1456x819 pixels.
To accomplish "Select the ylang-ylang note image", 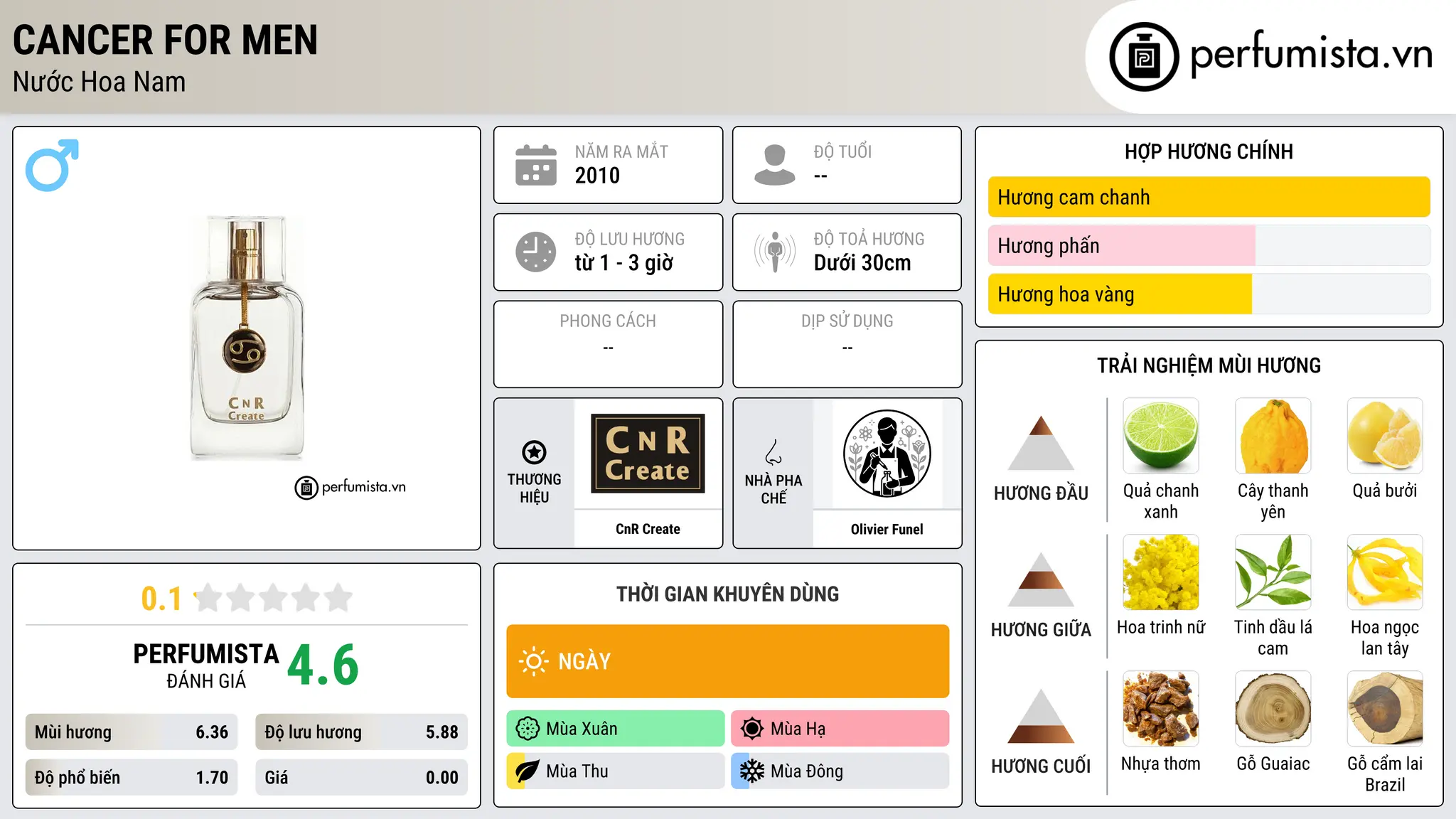I will pyautogui.click(x=1385, y=572).
